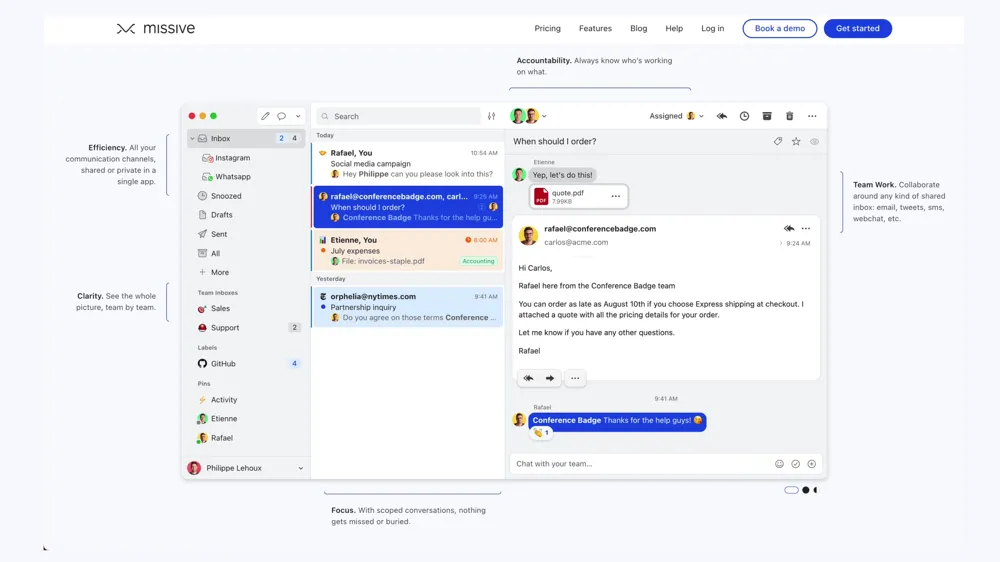This screenshot has width=1000, height=562.
Task: Click the trash icon to delete conversation
Action: [x=789, y=116]
